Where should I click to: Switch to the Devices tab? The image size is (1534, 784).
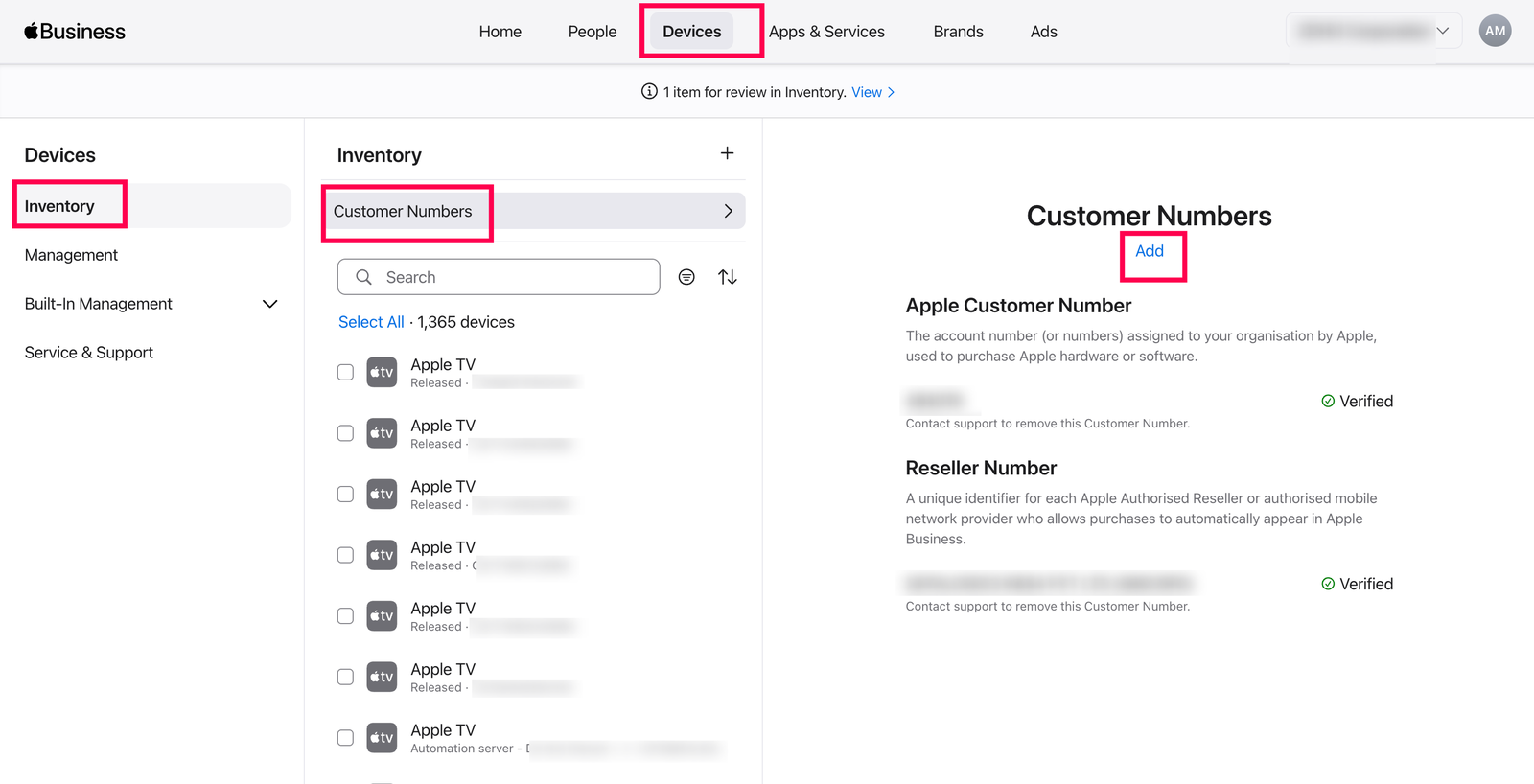click(x=692, y=32)
